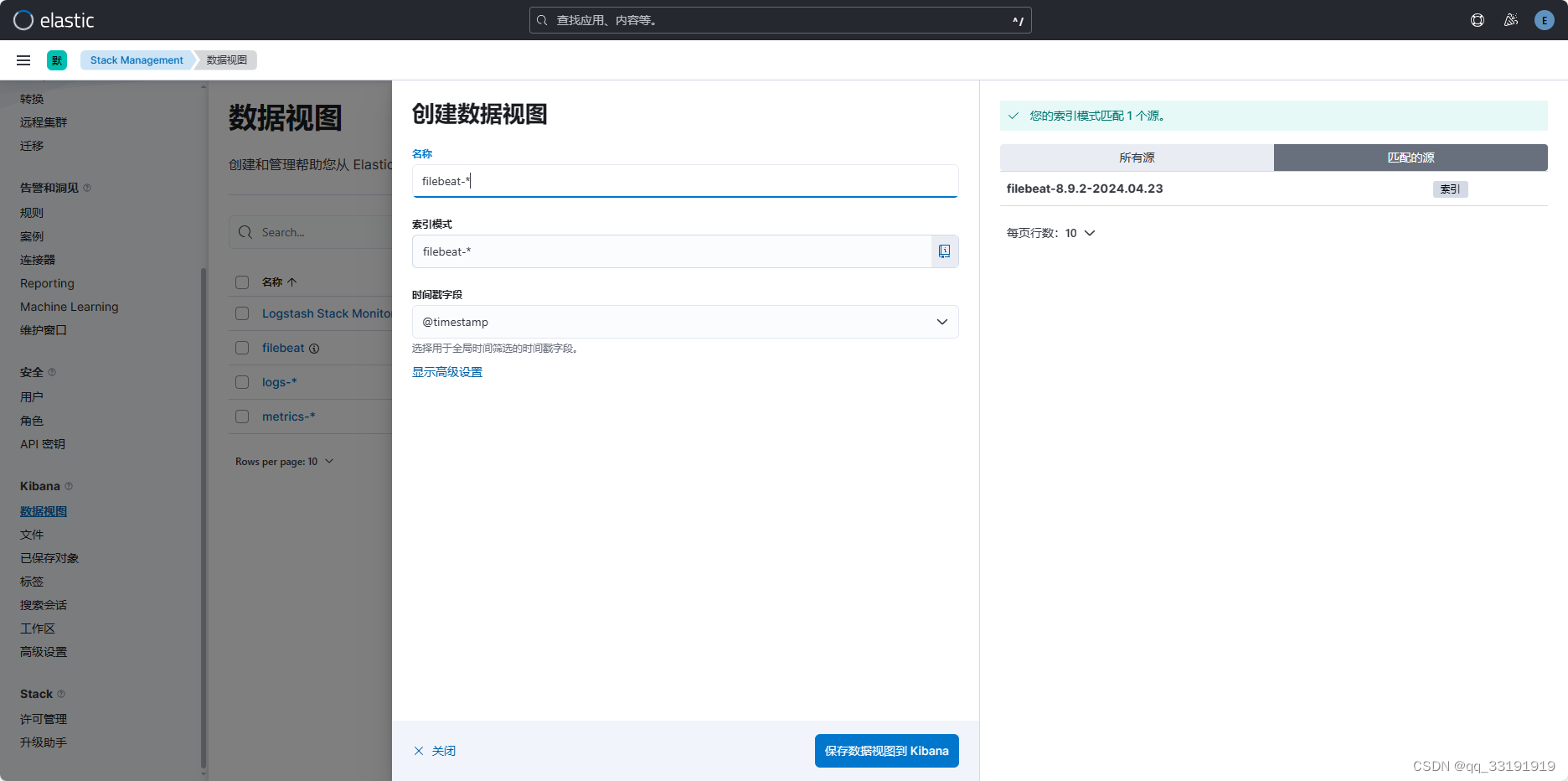Open the alerts bell icon
Screen dimensions: 1568x781
tap(1511, 19)
